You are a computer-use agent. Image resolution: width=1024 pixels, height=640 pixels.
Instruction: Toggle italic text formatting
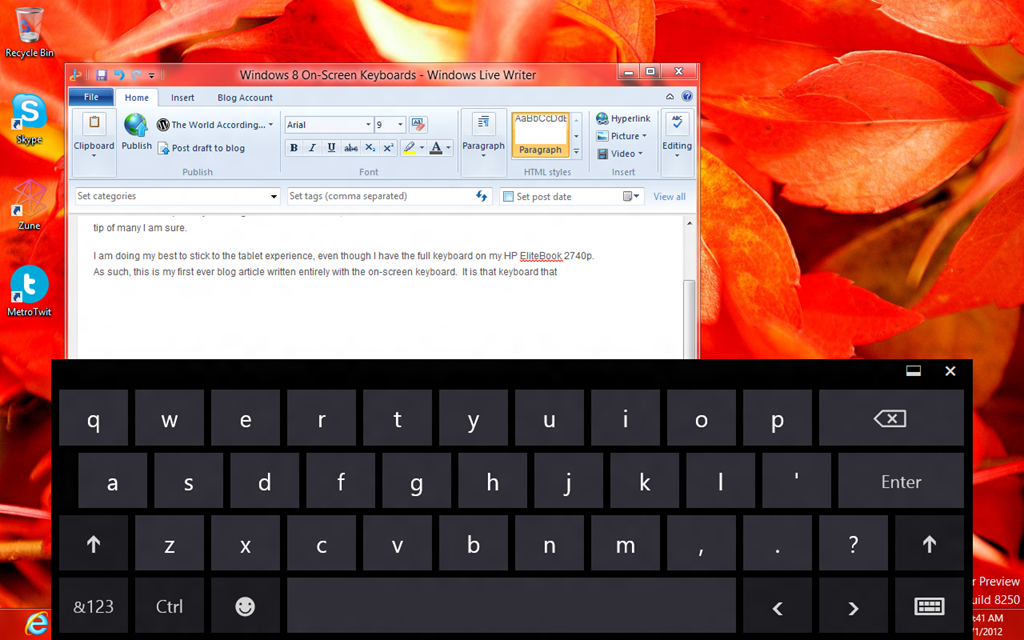(x=312, y=148)
